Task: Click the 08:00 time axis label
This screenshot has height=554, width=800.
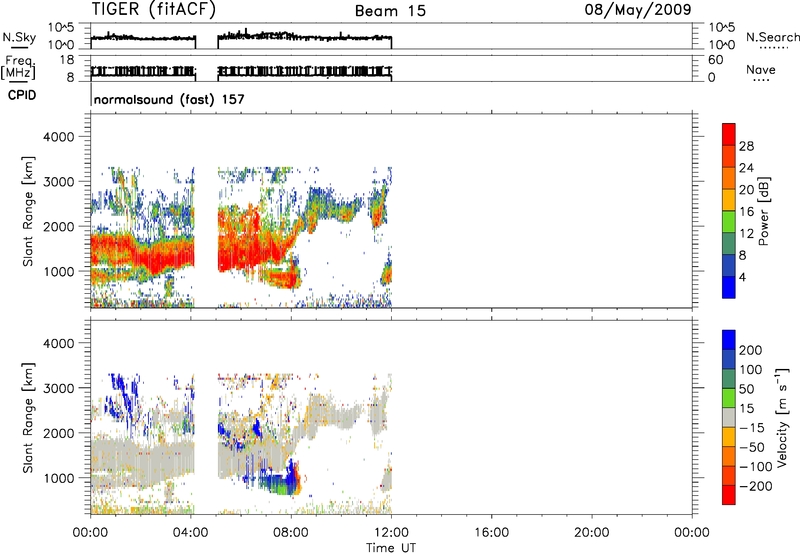Action: point(291,533)
